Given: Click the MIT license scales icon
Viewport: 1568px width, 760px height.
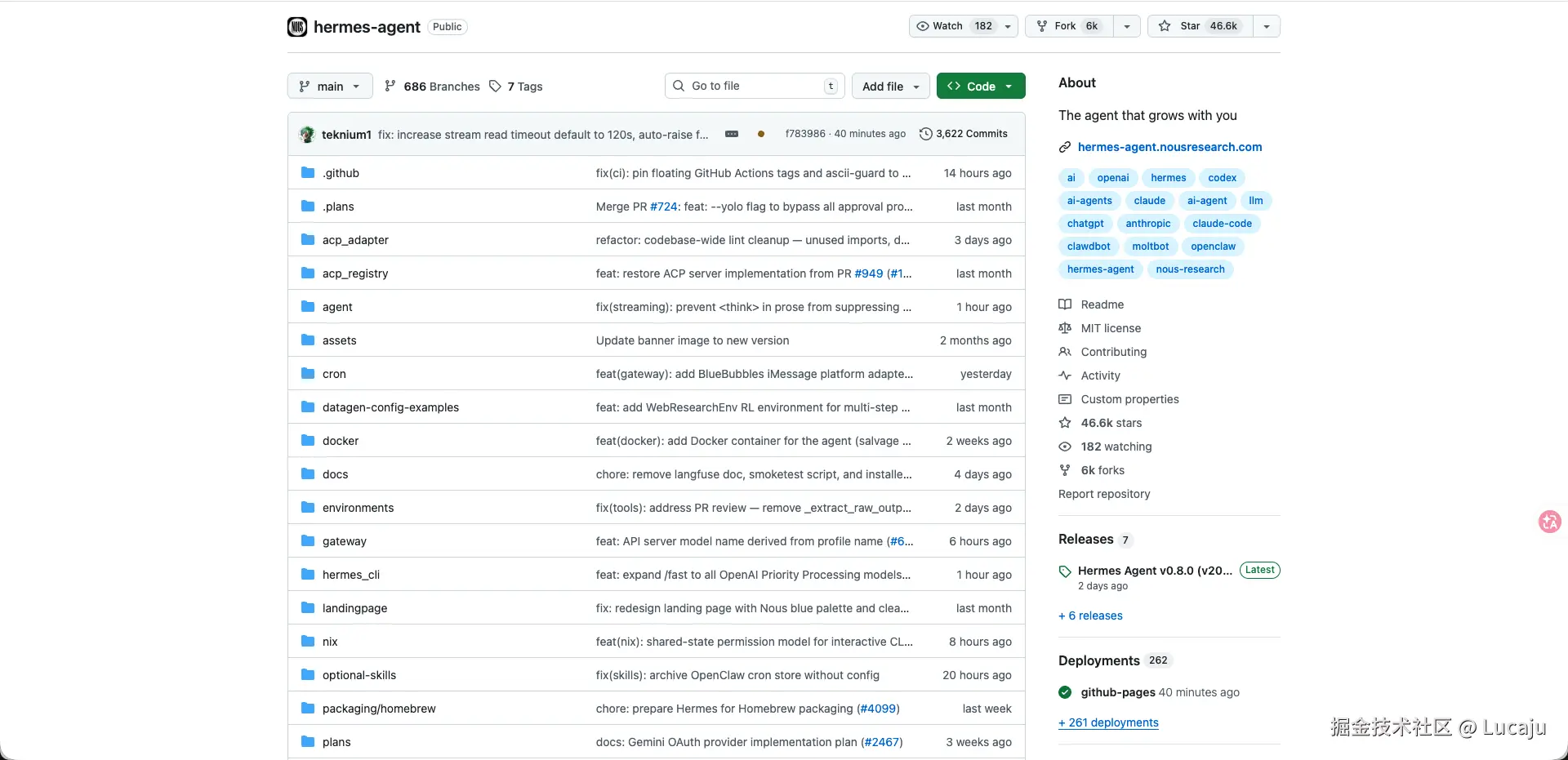Looking at the screenshot, I should (1065, 328).
